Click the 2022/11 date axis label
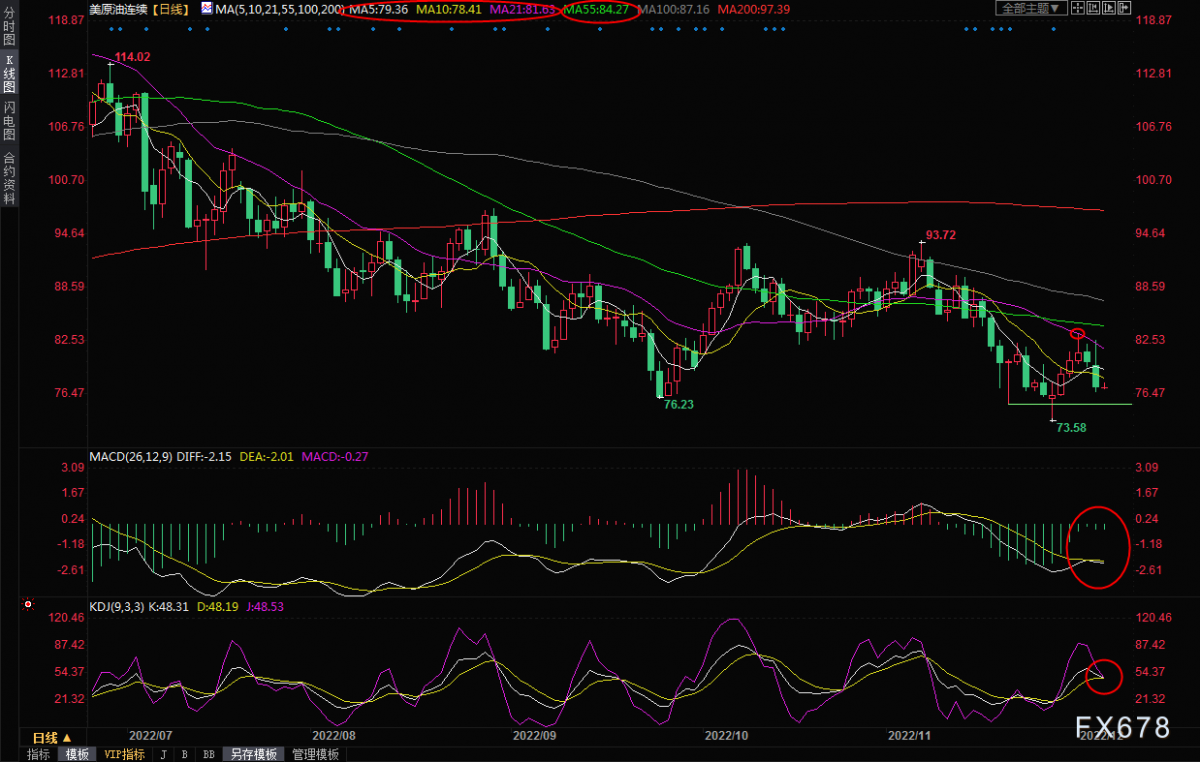 pos(911,734)
